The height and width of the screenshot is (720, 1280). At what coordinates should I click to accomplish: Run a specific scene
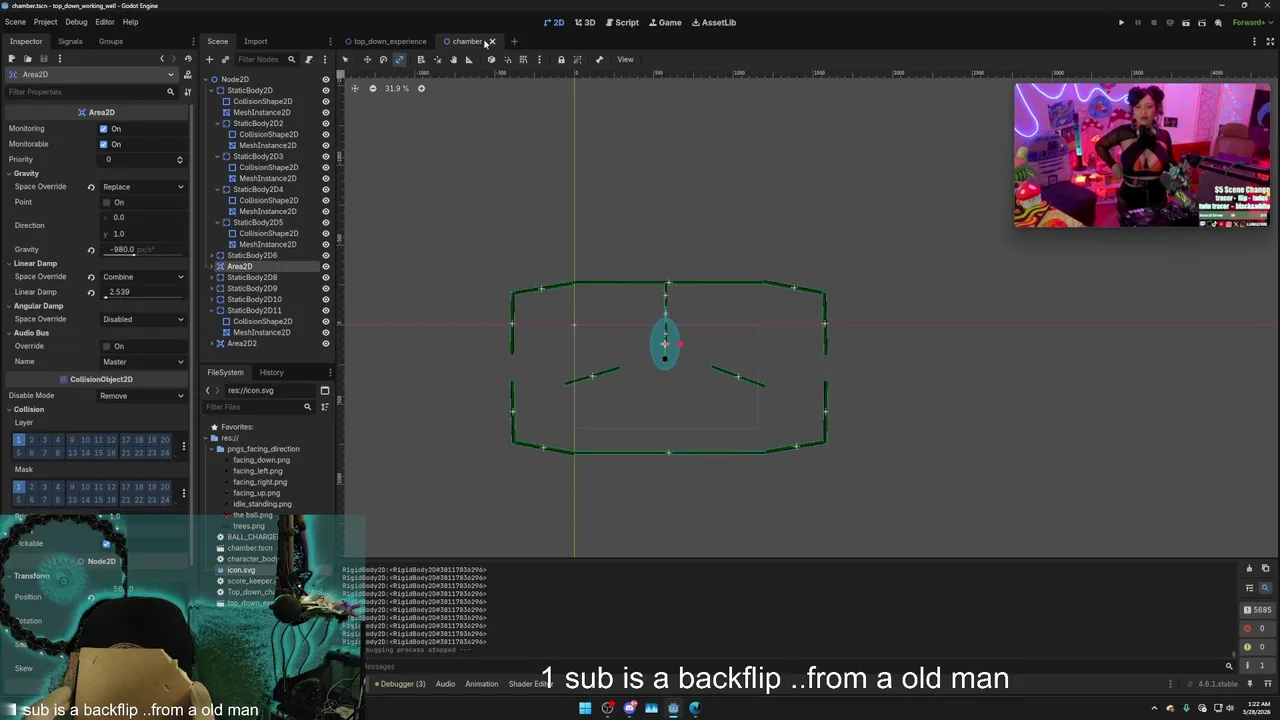point(1202,22)
